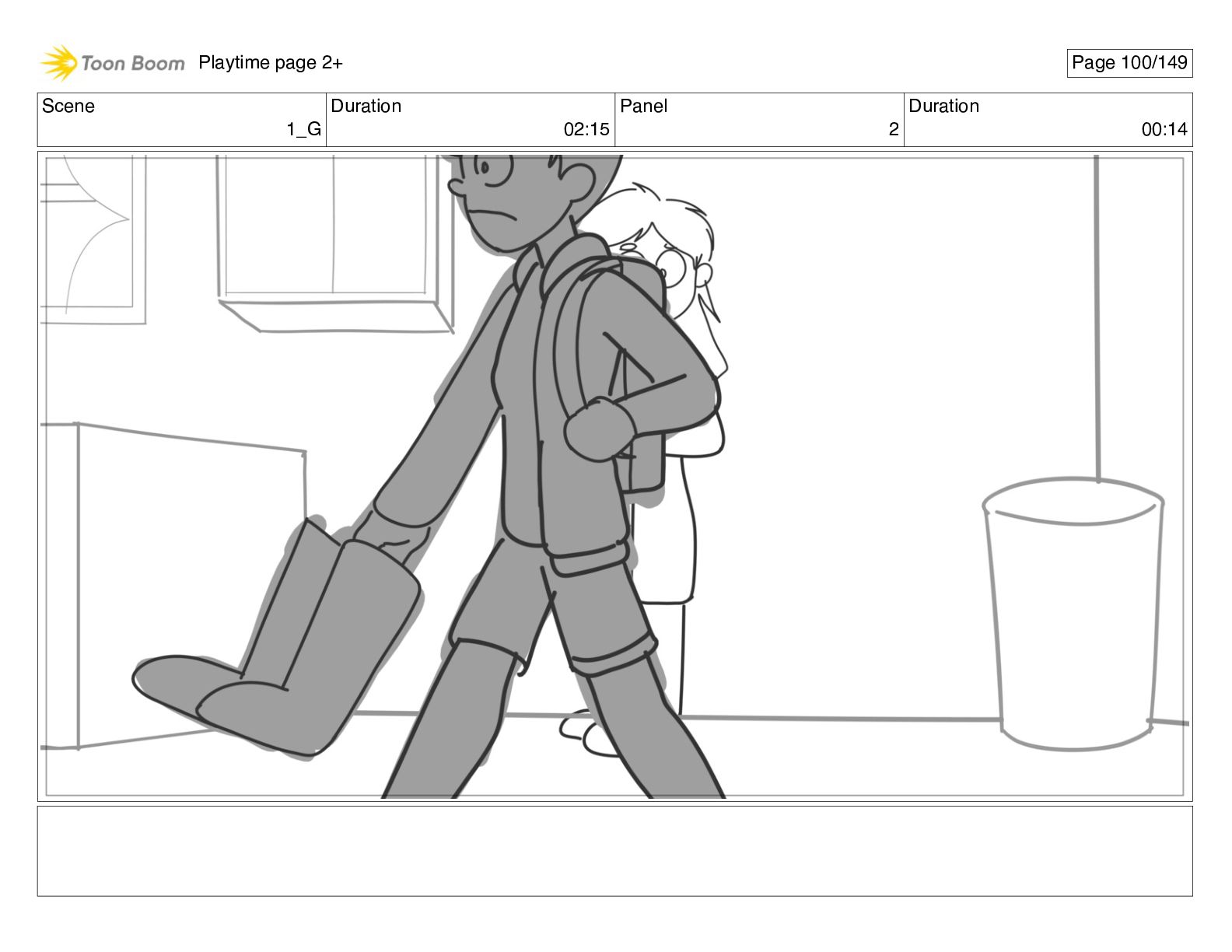Click the empty notes box below the panel

pyautogui.click(x=614, y=851)
